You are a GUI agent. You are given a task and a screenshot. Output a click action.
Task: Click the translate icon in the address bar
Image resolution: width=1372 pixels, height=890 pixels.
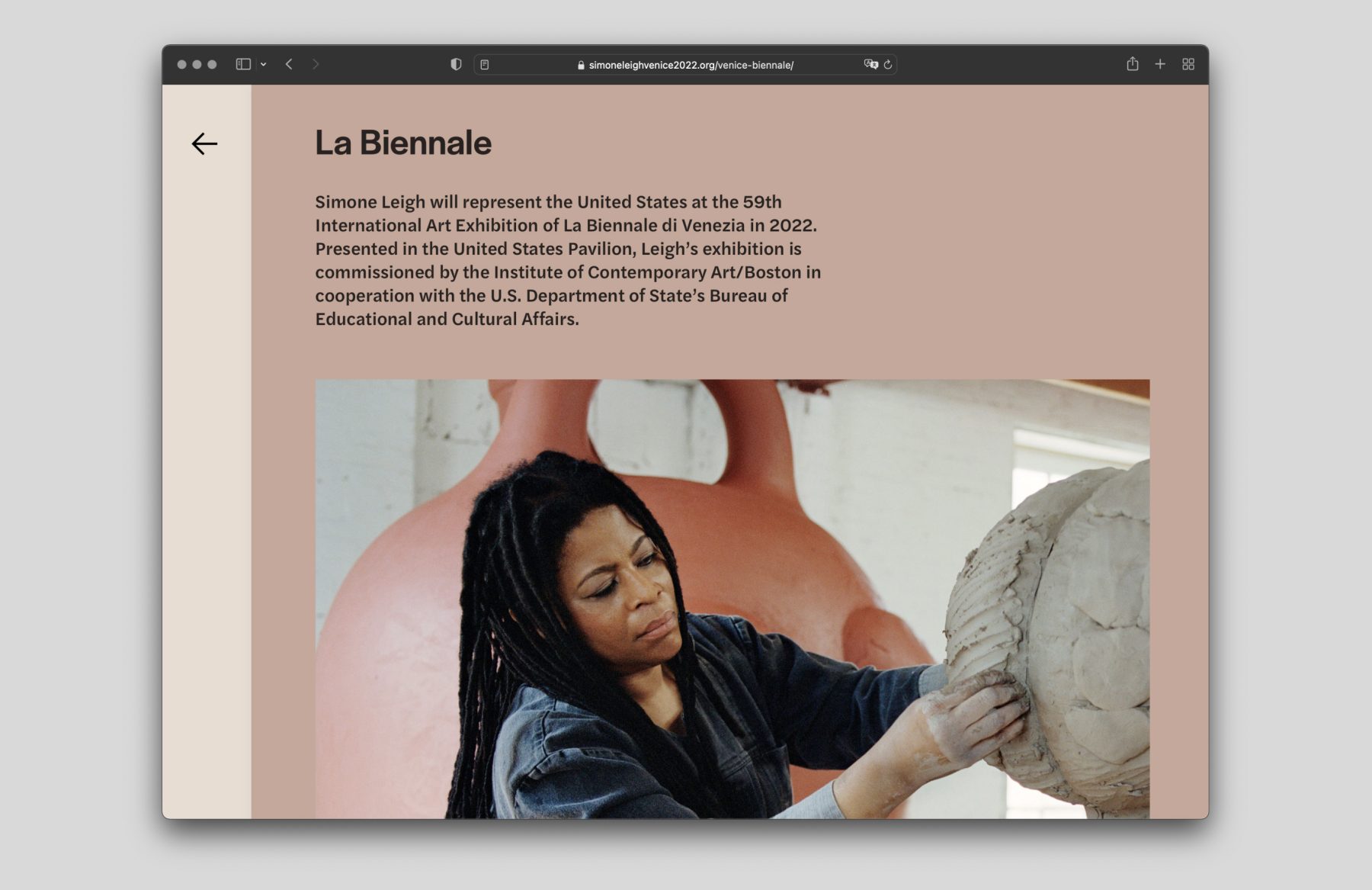tap(870, 65)
